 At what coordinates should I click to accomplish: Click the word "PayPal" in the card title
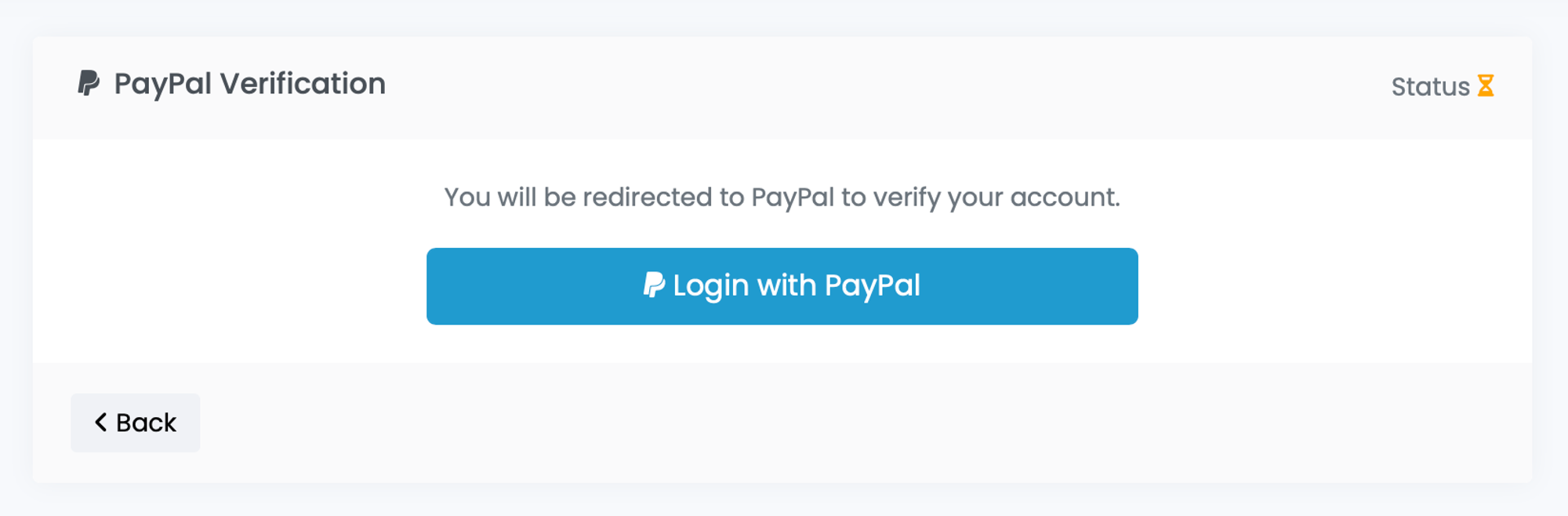point(163,84)
